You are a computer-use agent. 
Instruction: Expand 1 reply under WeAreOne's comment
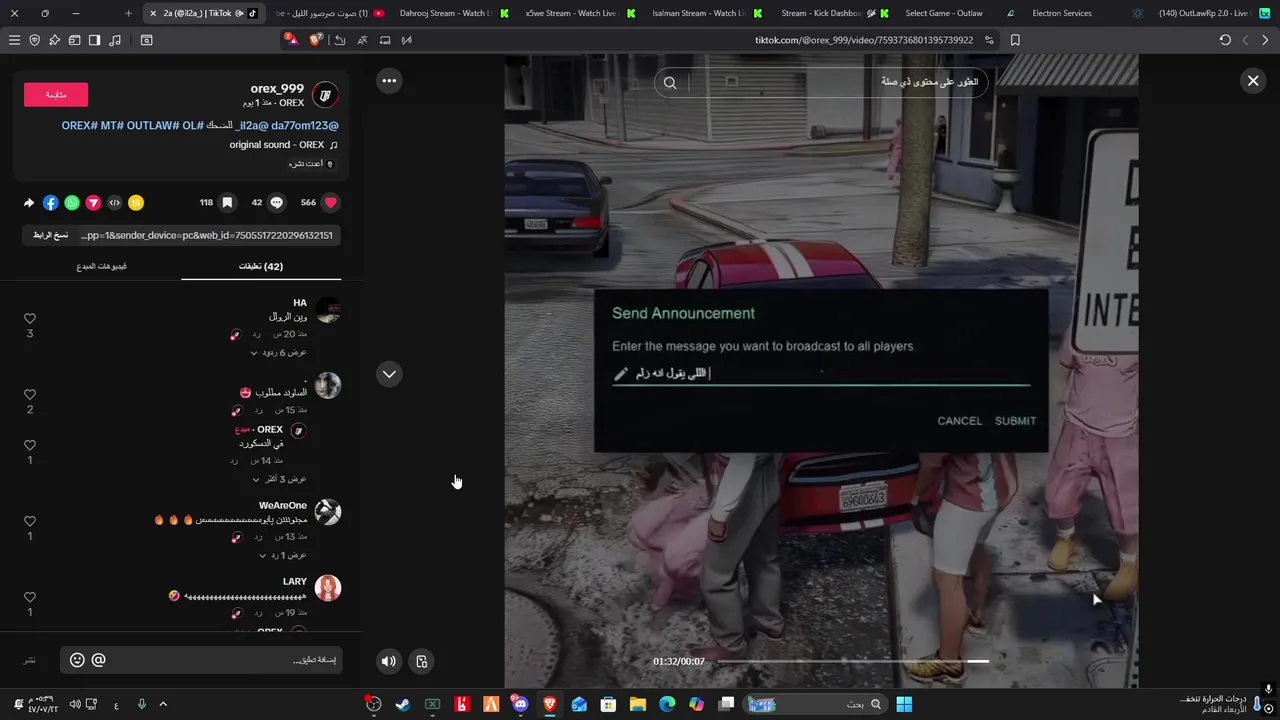[282, 555]
